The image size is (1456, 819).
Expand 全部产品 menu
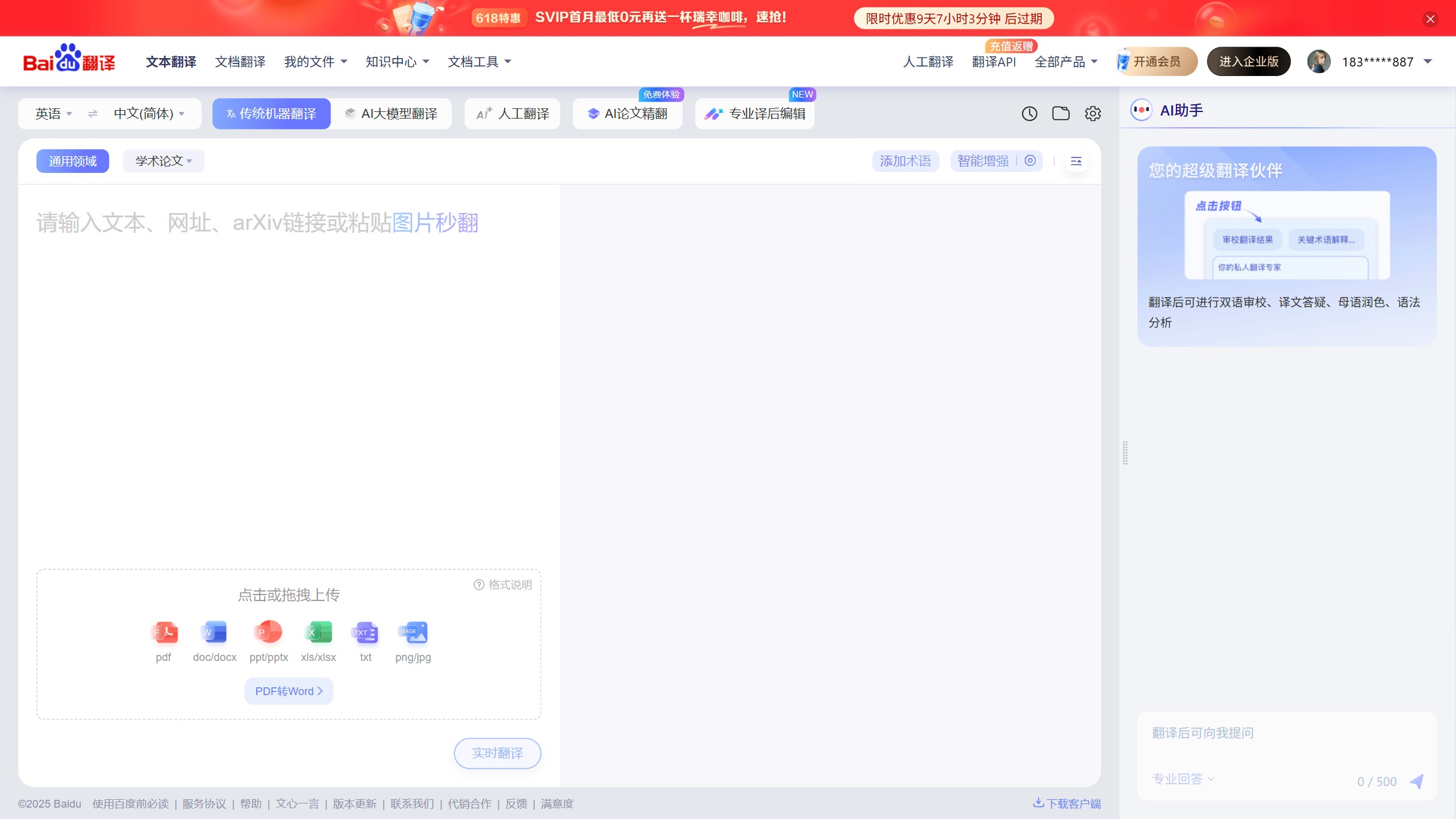pos(1066,62)
